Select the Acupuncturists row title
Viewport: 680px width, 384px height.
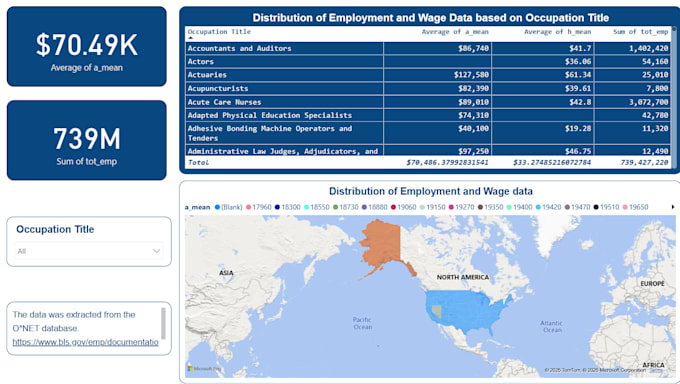218,89
